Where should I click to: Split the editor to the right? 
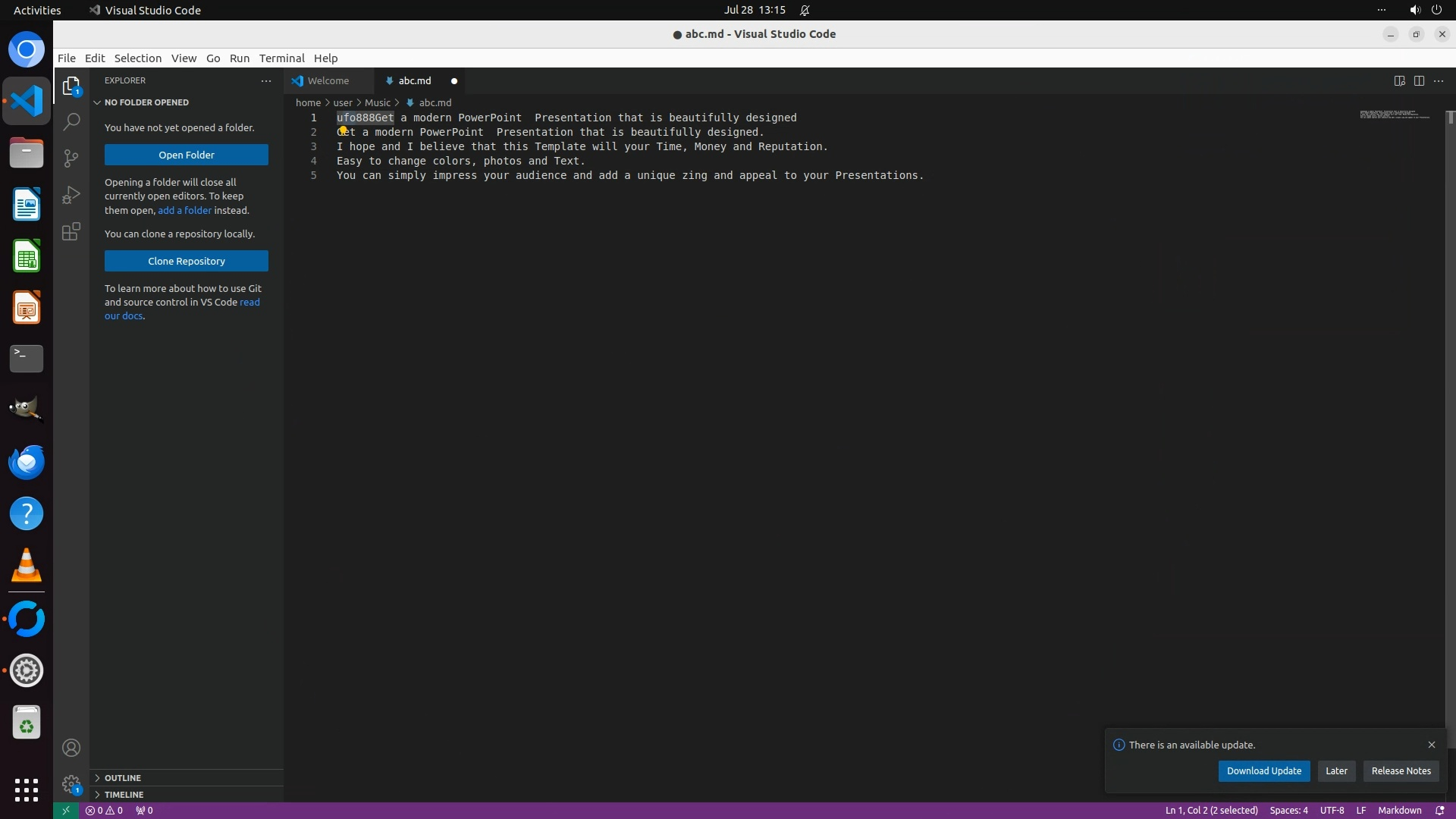[1419, 81]
